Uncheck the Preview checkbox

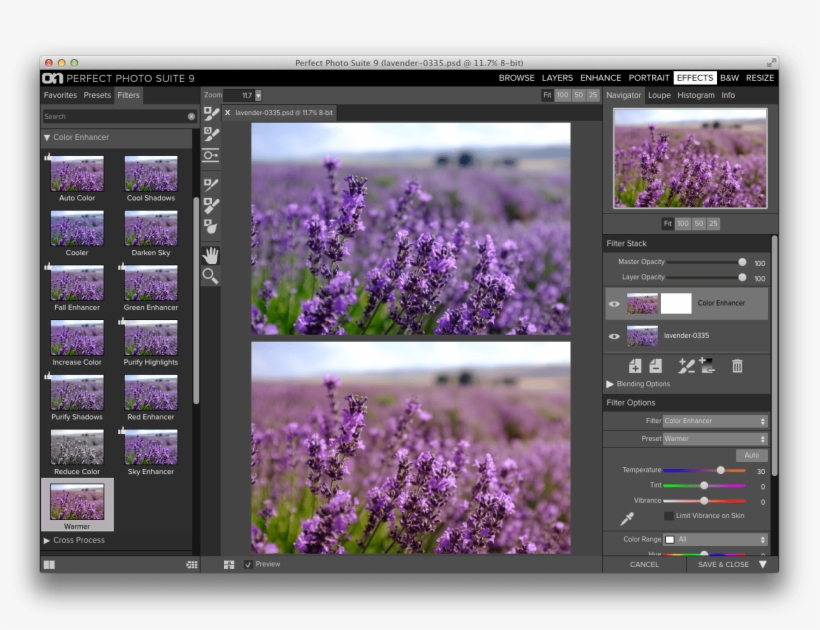coord(249,564)
